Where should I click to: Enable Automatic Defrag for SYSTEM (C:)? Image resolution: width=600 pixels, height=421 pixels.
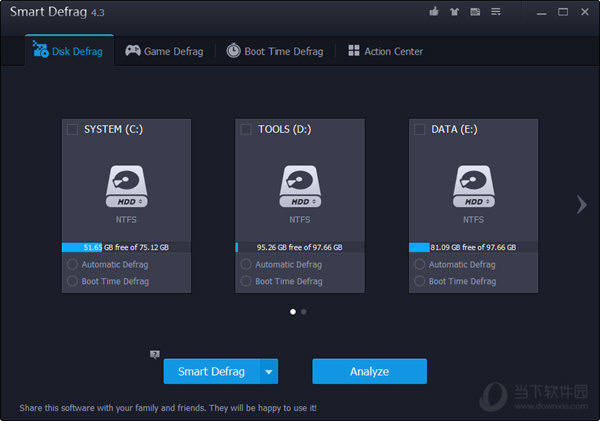pos(72,265)
